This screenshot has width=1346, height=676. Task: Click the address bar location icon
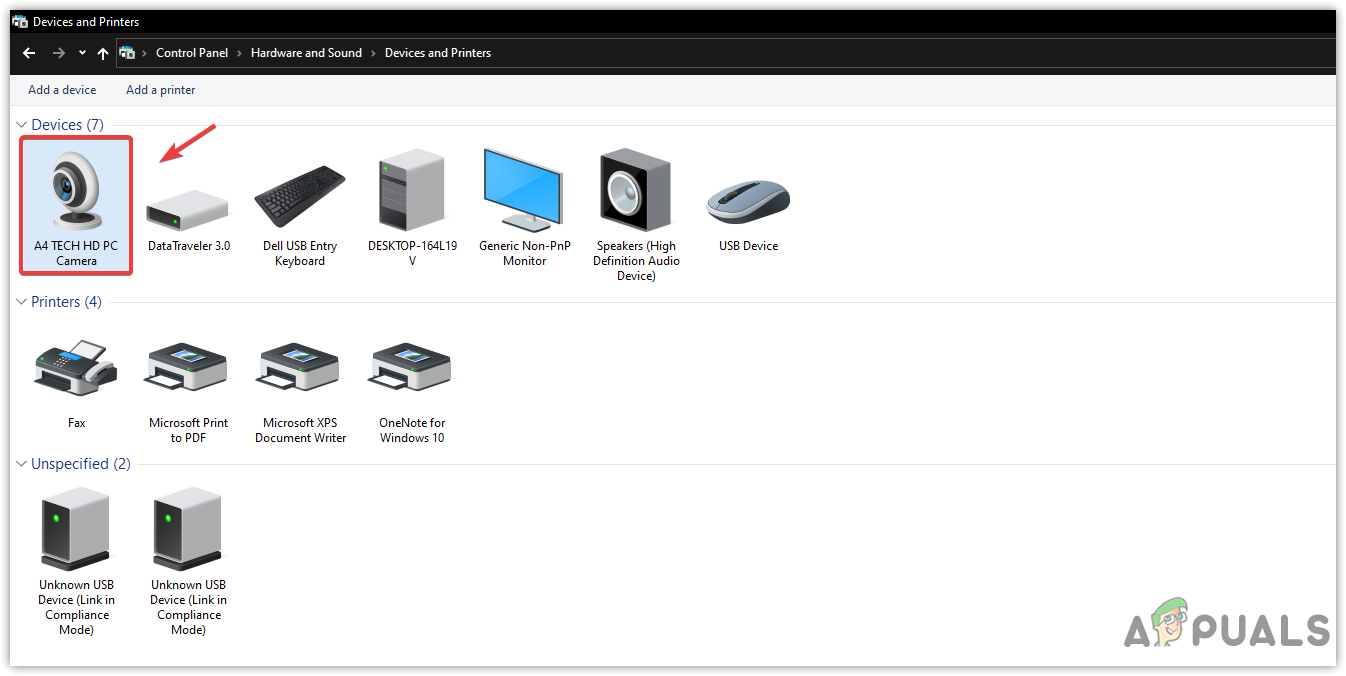[127, 53]
